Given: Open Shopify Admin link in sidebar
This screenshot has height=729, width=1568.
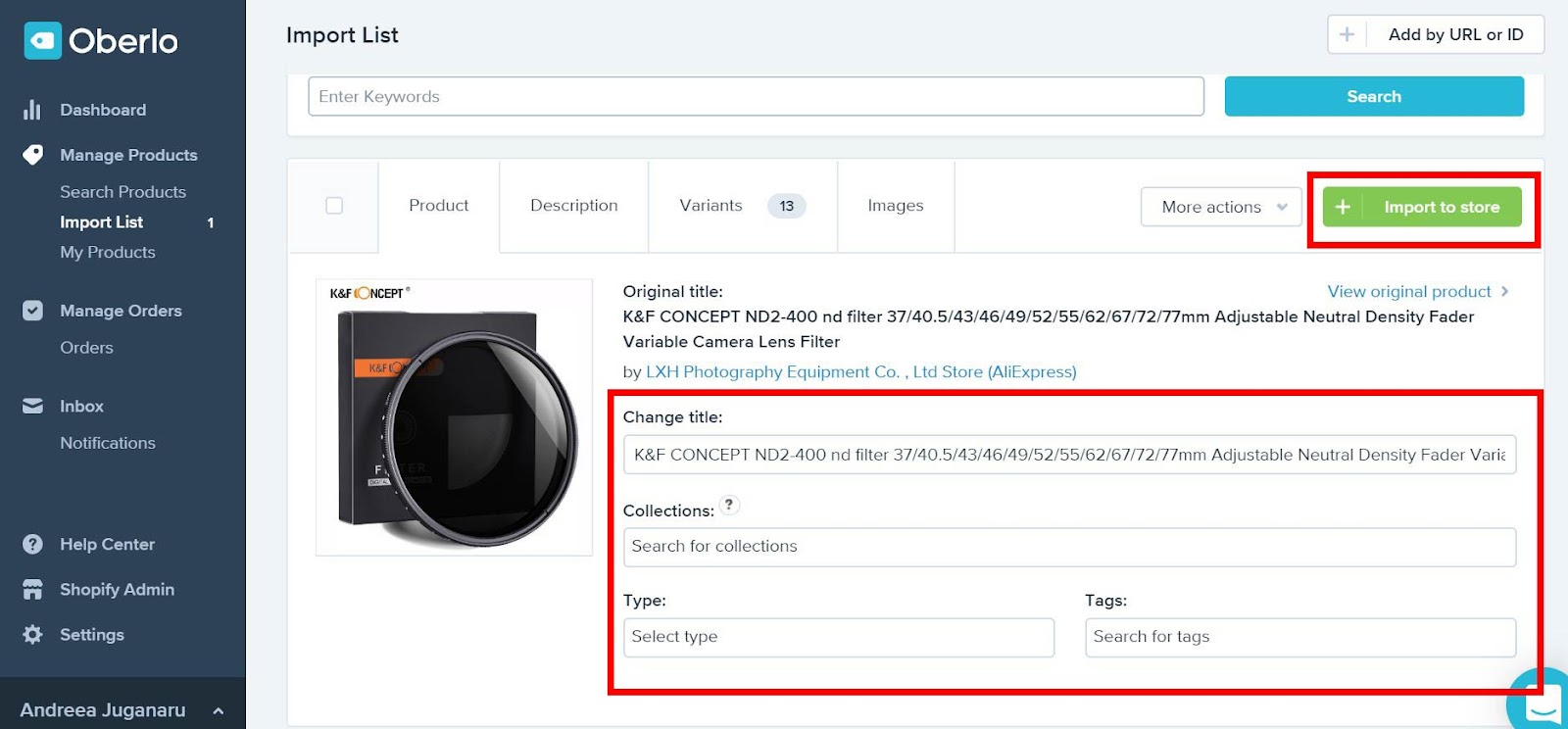Looking at the screenshot, I should click(117, 589).
